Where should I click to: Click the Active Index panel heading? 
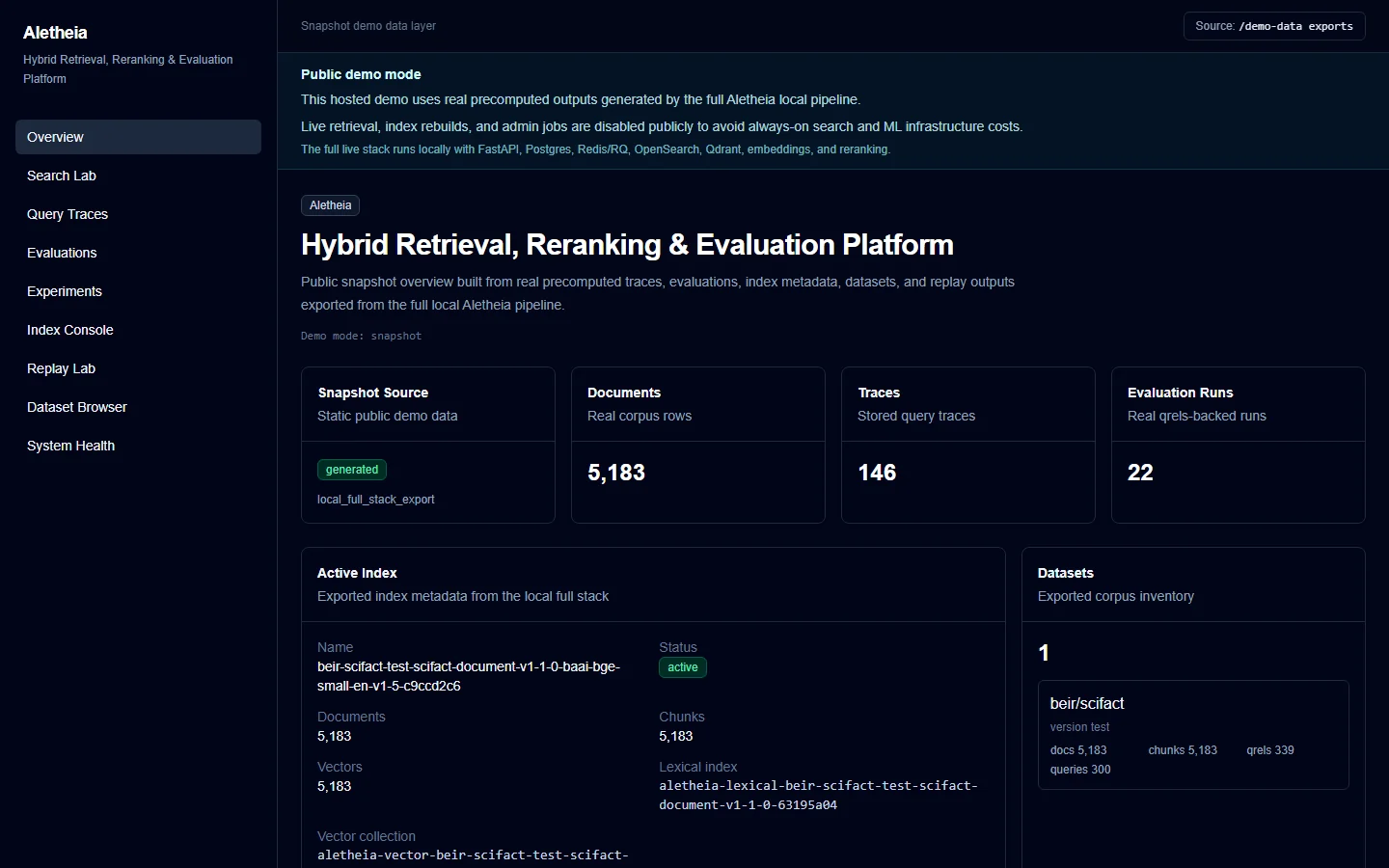357,573
